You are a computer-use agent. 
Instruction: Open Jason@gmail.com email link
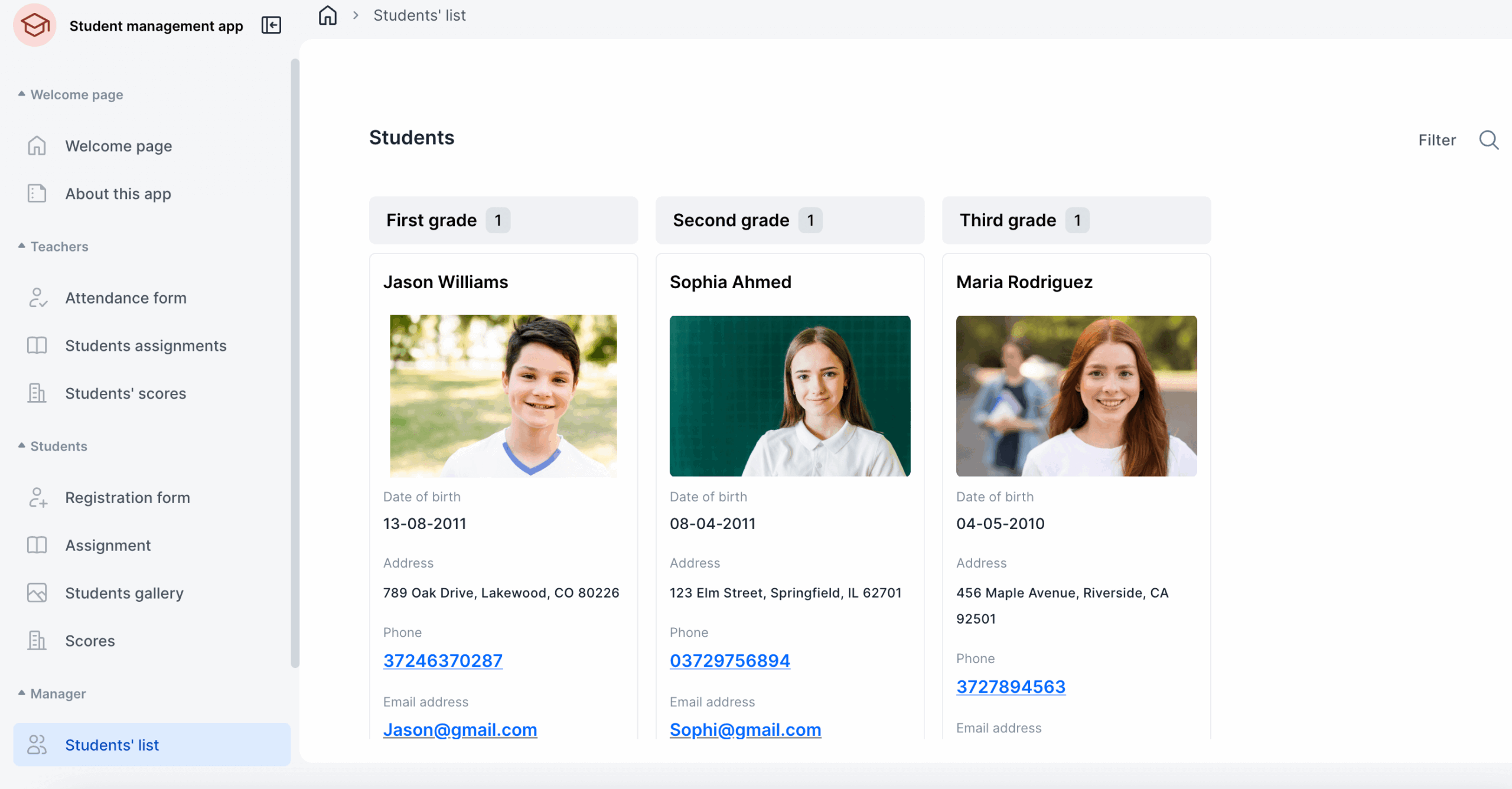pyautogui.click(x=460, y=730)
